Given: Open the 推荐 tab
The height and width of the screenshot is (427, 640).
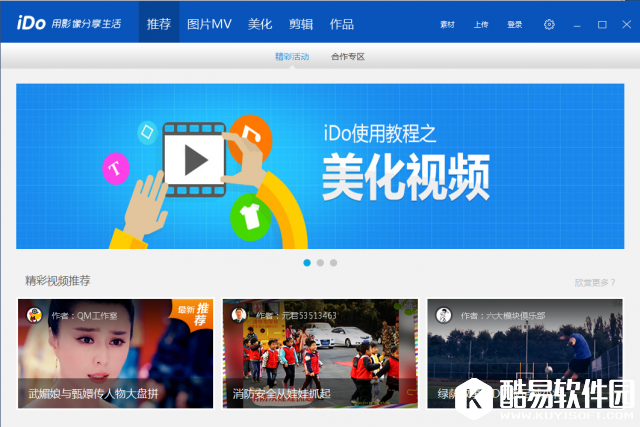Looking at the screenshot, I should point(159,24).
